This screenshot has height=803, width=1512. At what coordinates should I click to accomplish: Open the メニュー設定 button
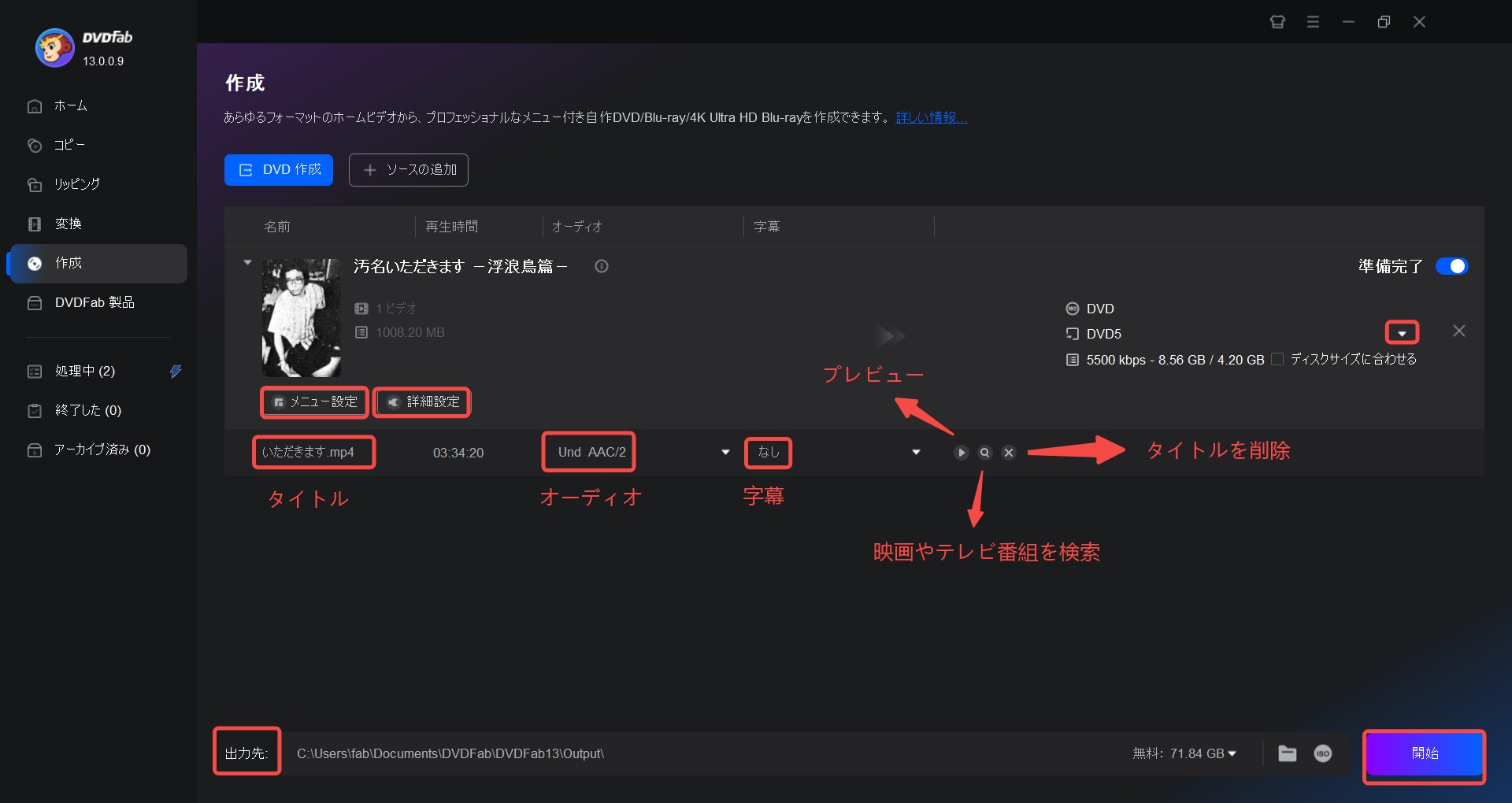pos(314,402)
